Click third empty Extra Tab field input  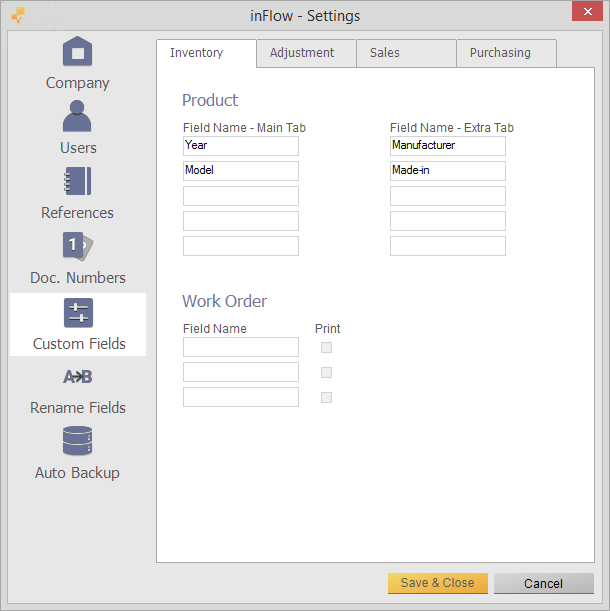coord(448,196)
